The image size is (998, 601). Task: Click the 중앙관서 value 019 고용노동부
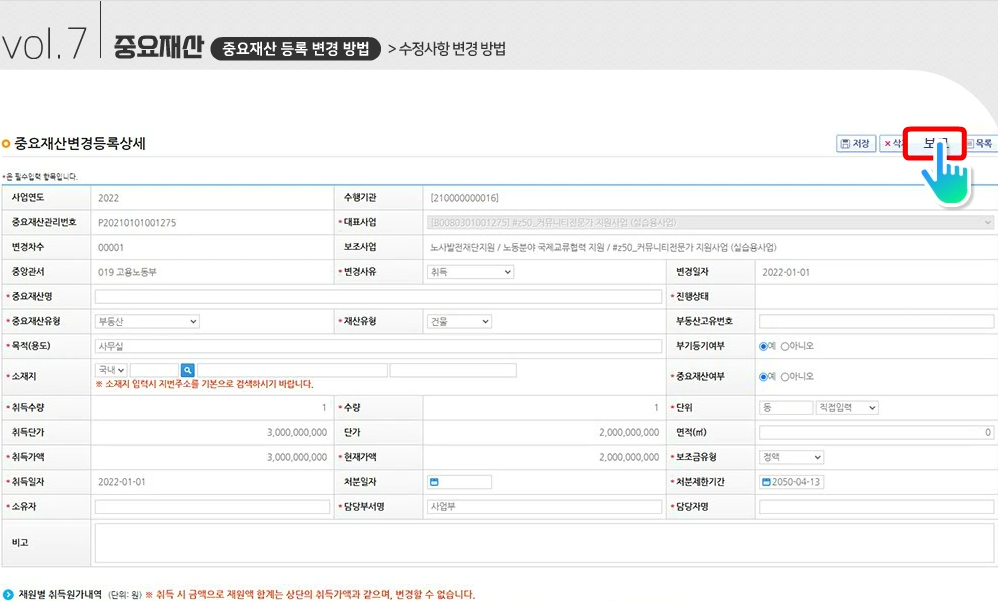point(127,272)
